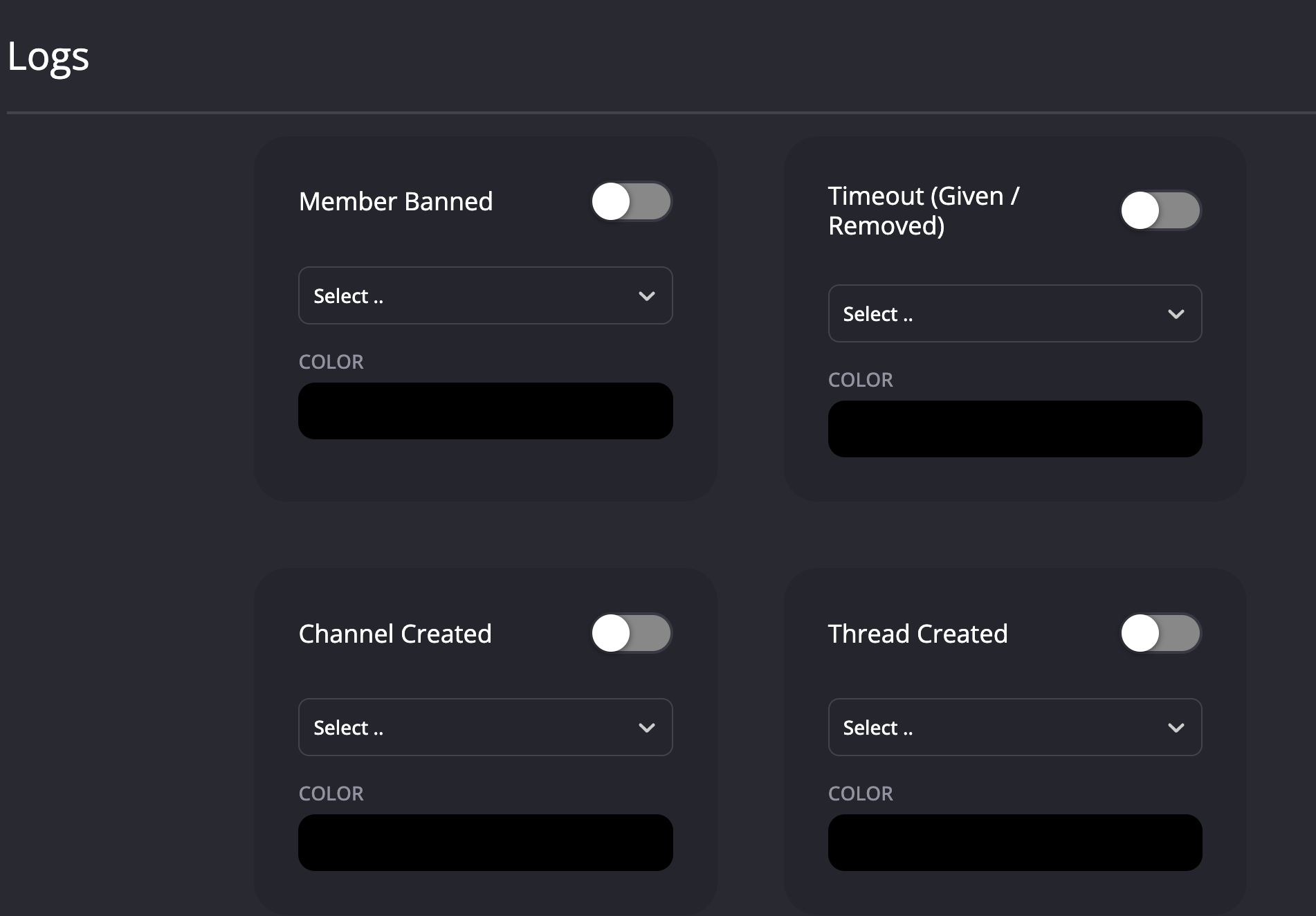Click the Logs page heading
The image size is (1316, 916).
coord(48,57)
